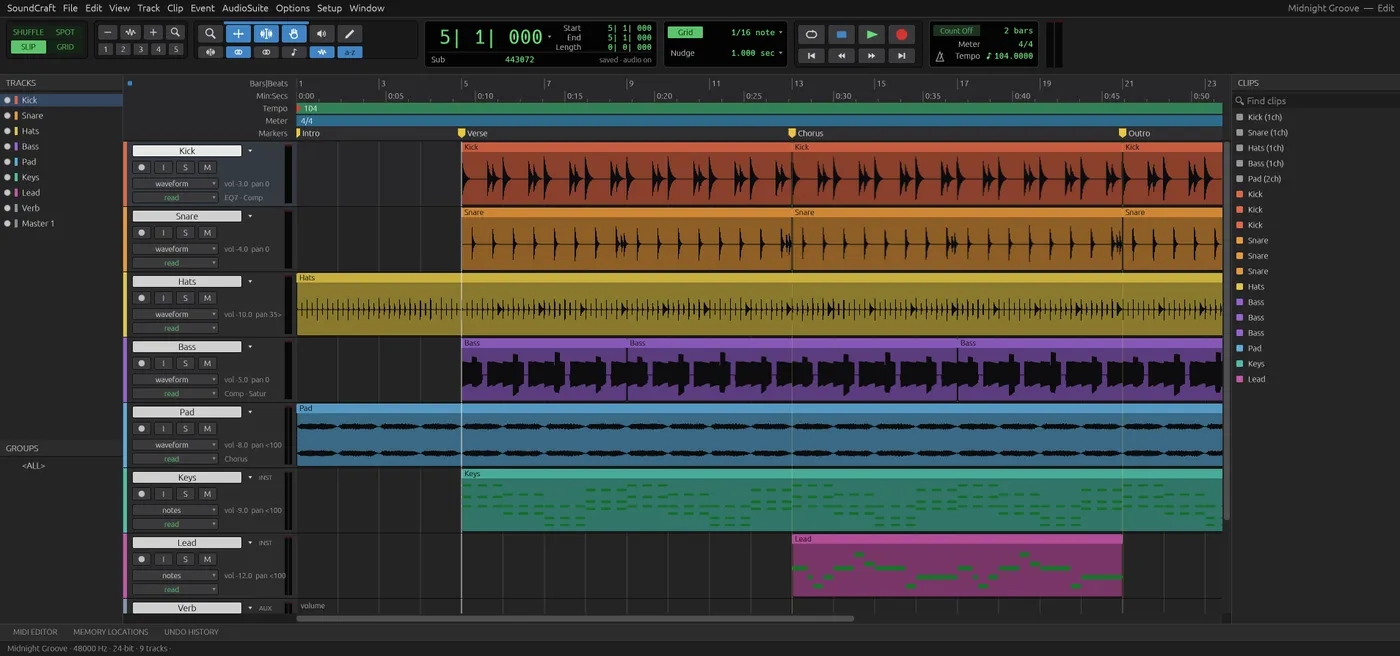
Task: Enable Shuffle edit mode
Action: click(x=28, y=32)
